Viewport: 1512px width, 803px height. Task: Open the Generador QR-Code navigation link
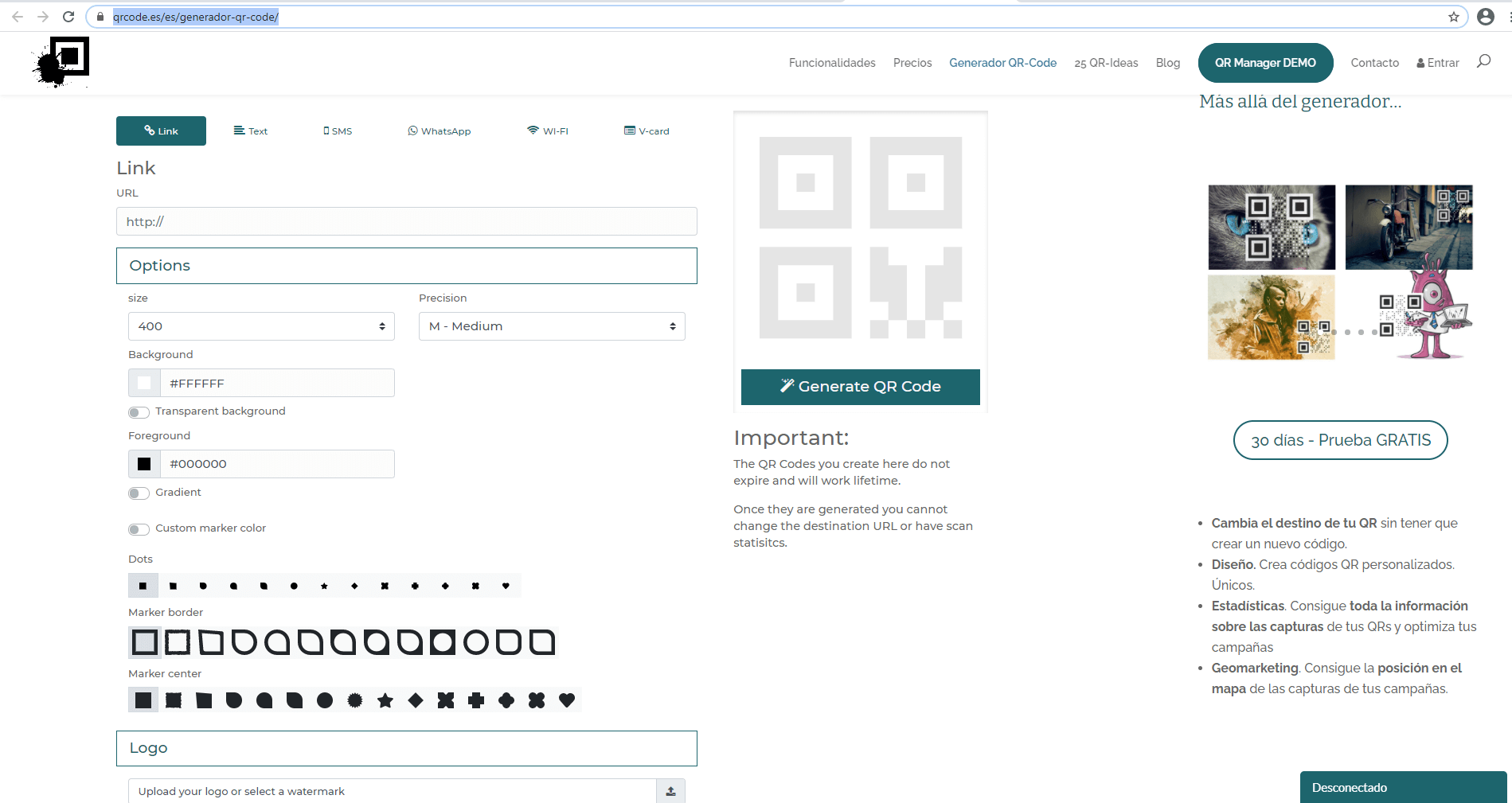click(1002, 63)
